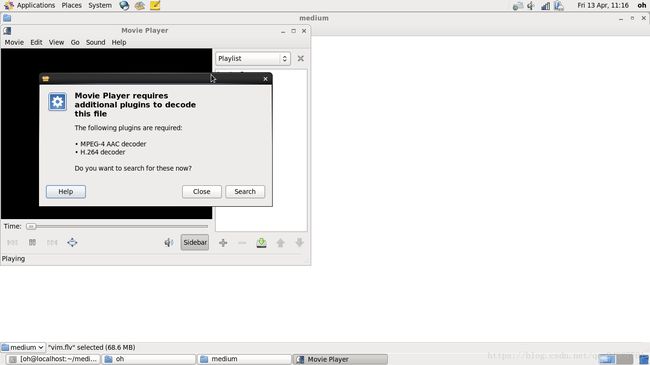Click the clock showing Fri 13 Apr
The height and width of the screenshot is (365, 650).
tap(603, 5)
